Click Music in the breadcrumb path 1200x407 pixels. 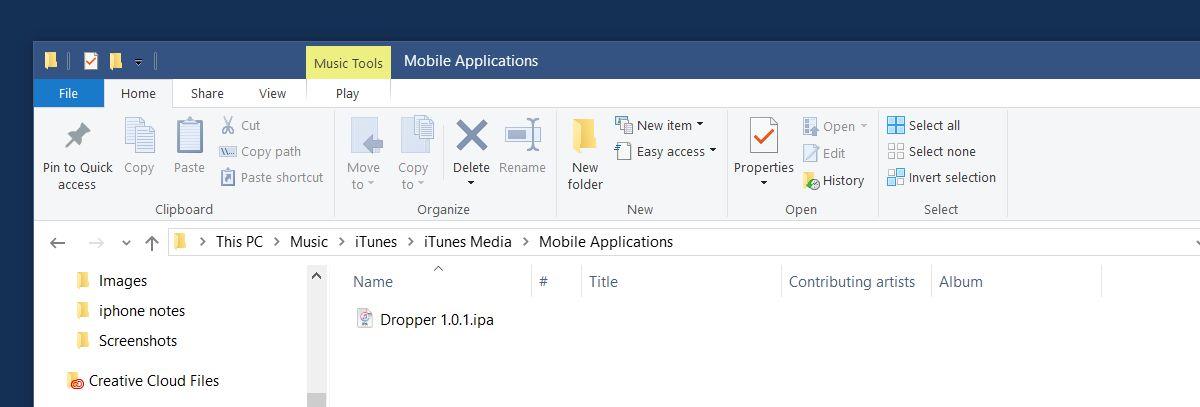click(x=309, y=241)
